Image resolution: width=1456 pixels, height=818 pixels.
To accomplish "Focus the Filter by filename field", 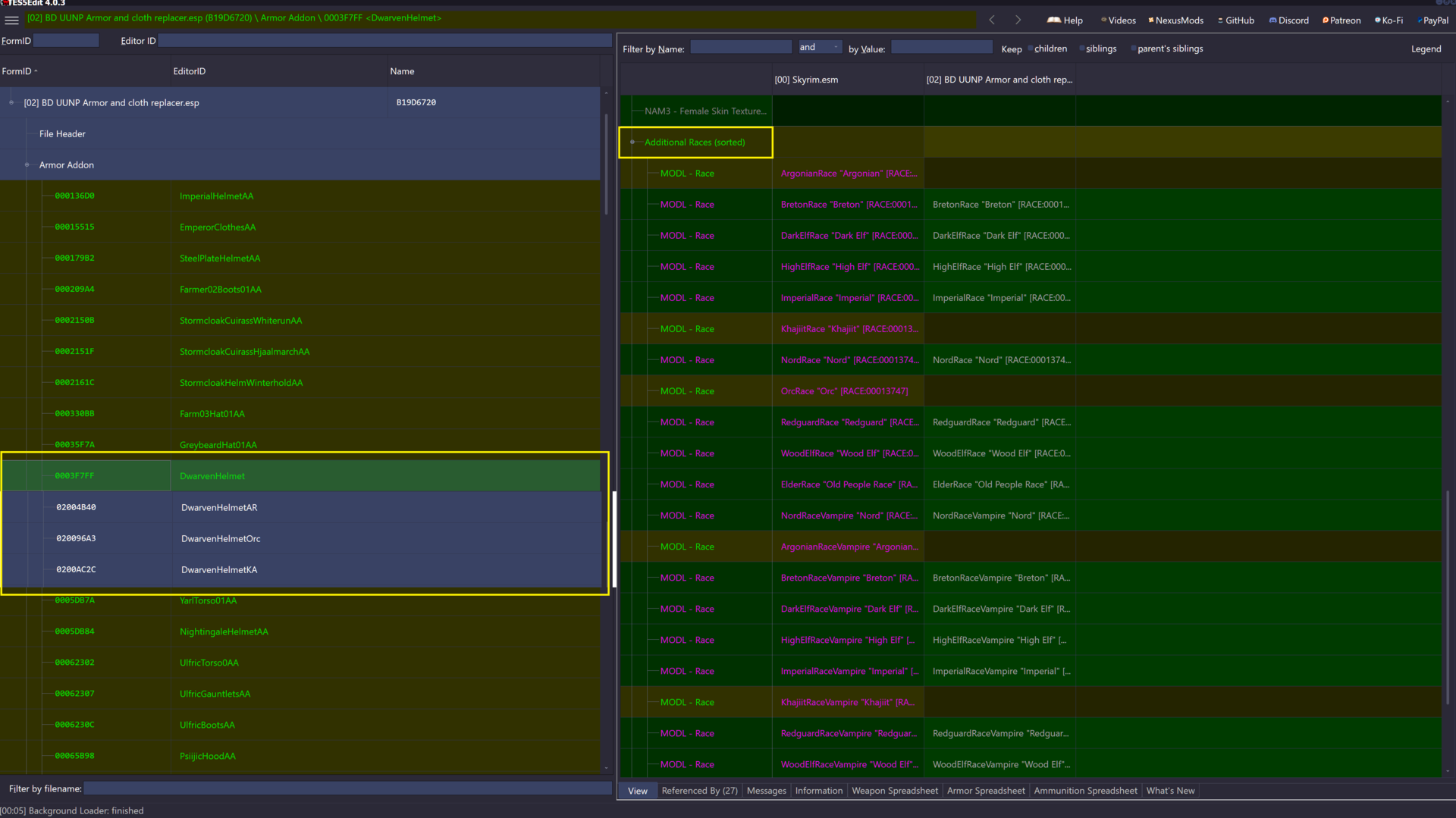I will [x=348, y=788].
